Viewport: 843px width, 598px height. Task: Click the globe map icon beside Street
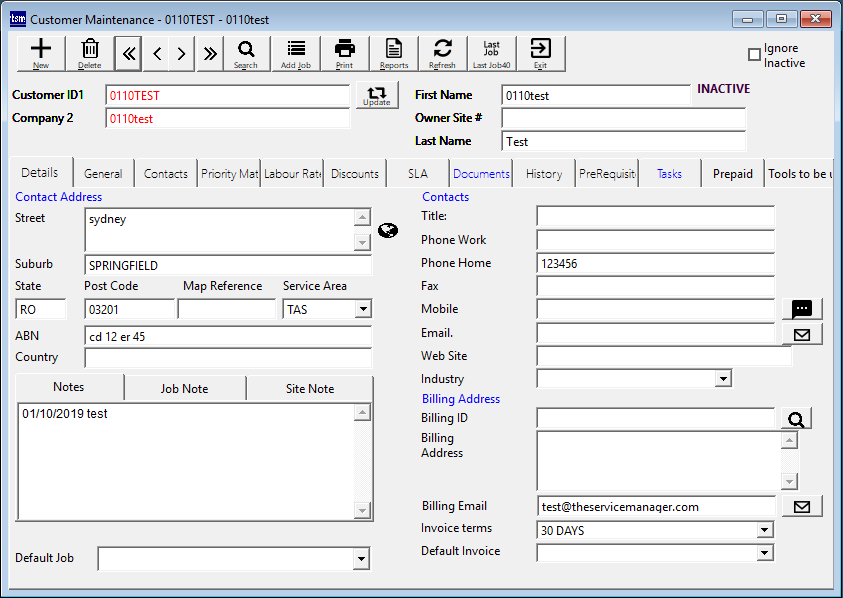[388, 231]
